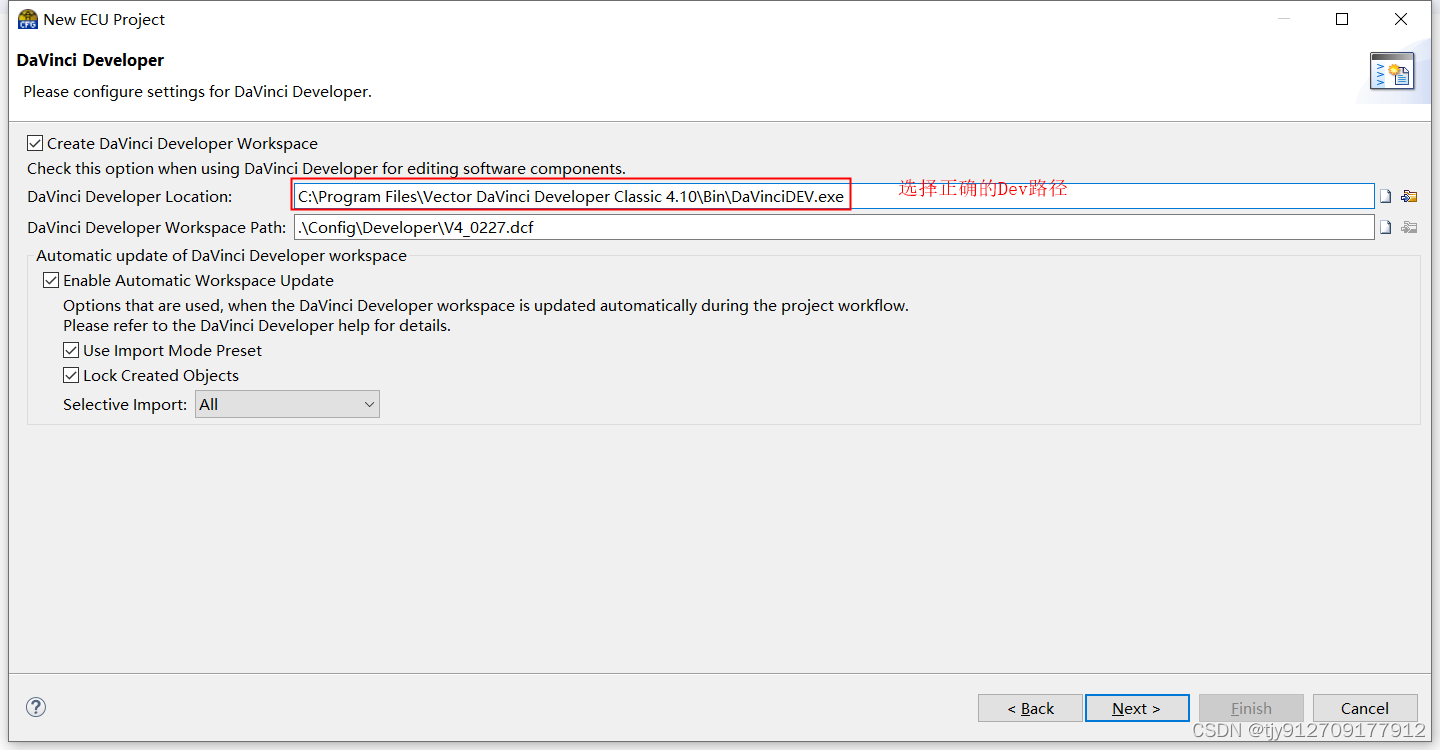Click the wizard page banner icon
This screenshot has height=750, width=1440.
1392,72
